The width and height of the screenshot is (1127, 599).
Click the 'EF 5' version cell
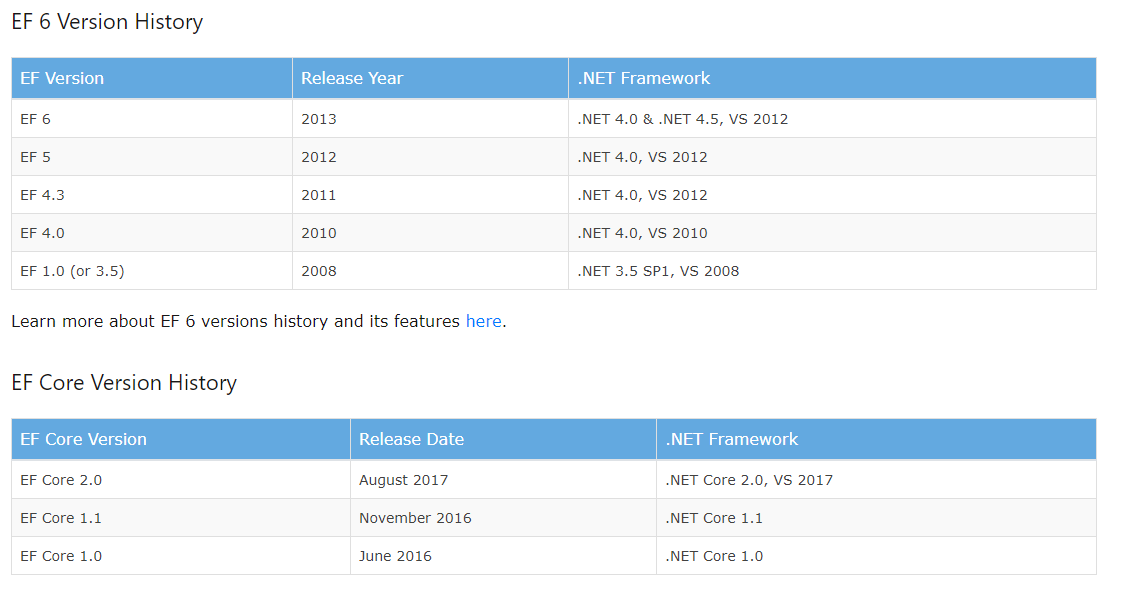[x=152, y=157]
